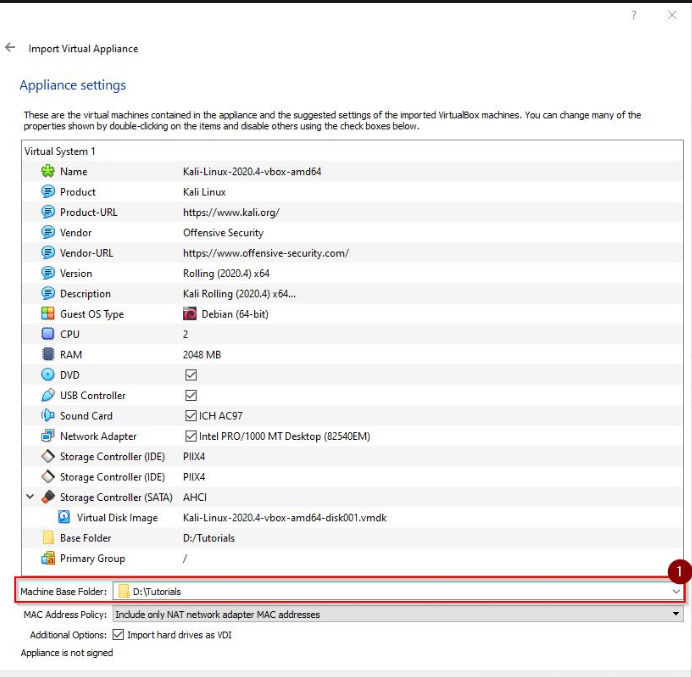Select the D:/Tutorials base folder value
This screenshot has width=692, height=677.
pos(209,538)
